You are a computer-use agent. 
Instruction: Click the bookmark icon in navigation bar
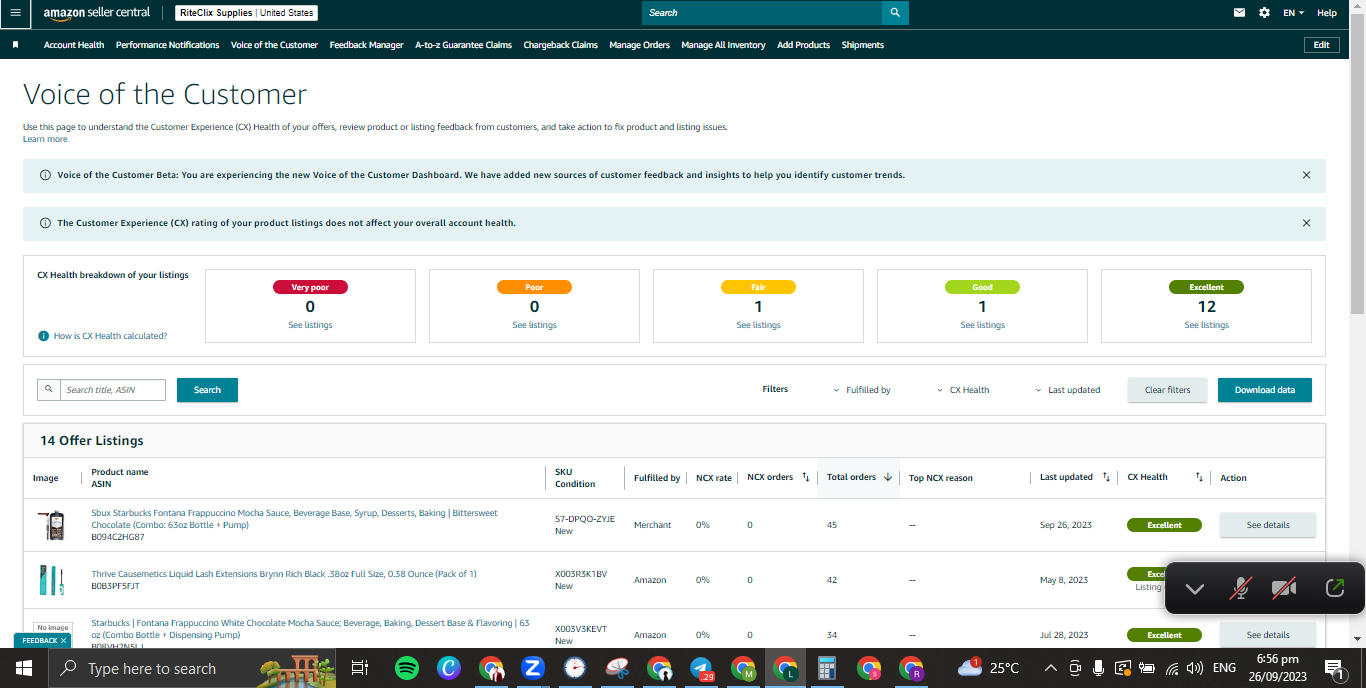(x=15, y=45)
